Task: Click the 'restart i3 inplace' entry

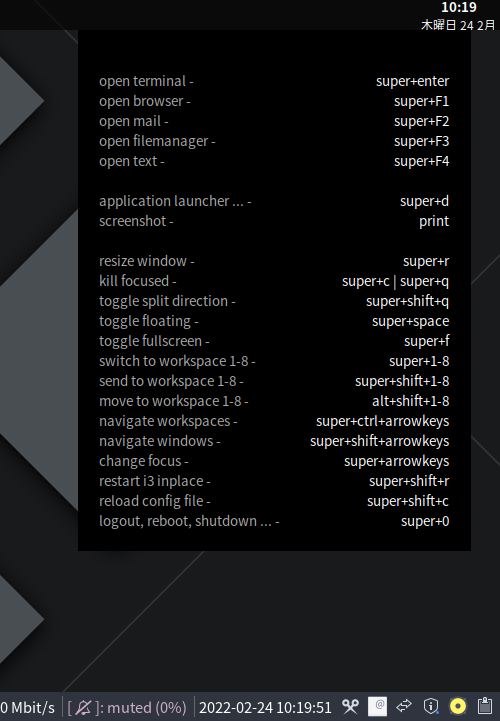Action: click(x=155, y=481)
